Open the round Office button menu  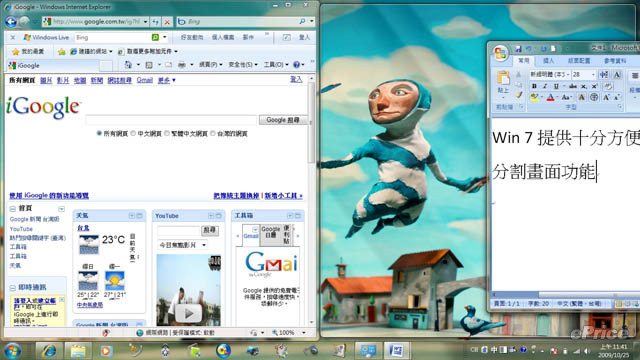[x=500, y=53]
